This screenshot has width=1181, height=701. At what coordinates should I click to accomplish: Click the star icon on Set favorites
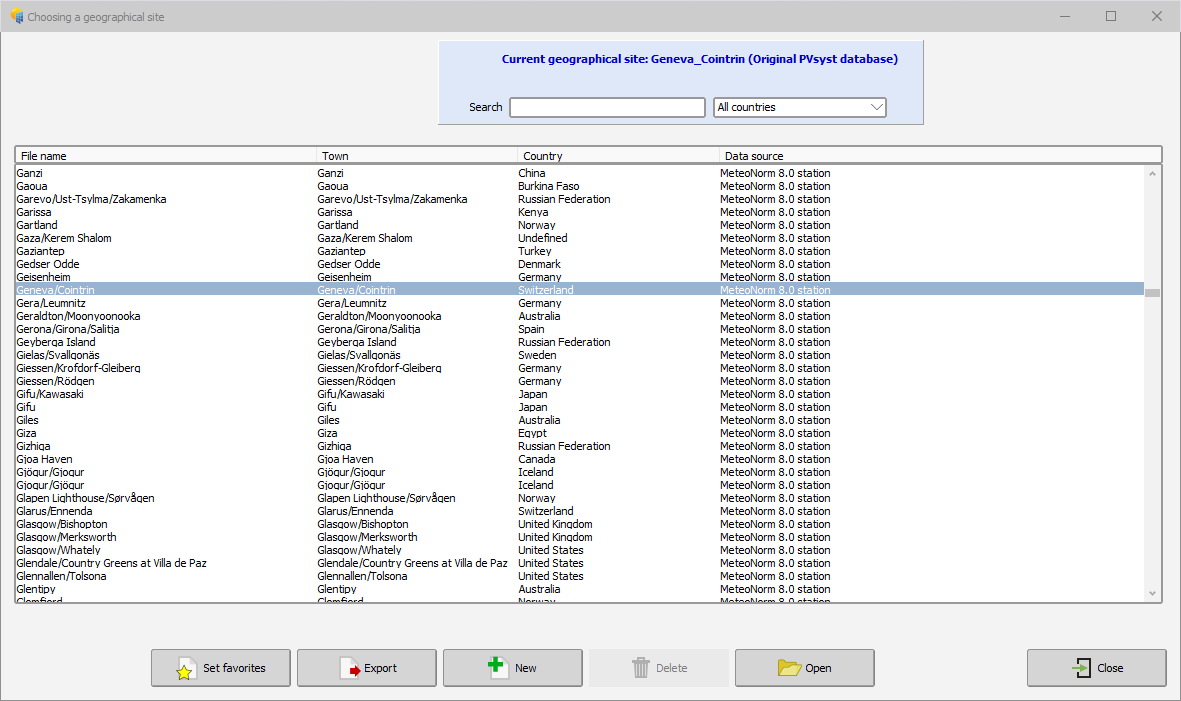(x=185, y=669)
